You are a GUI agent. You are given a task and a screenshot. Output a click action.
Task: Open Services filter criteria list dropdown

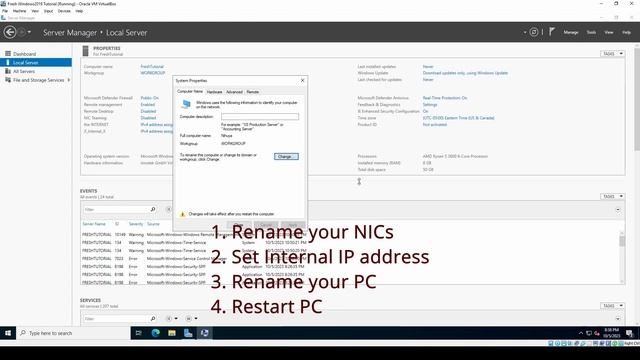[172, 318]
